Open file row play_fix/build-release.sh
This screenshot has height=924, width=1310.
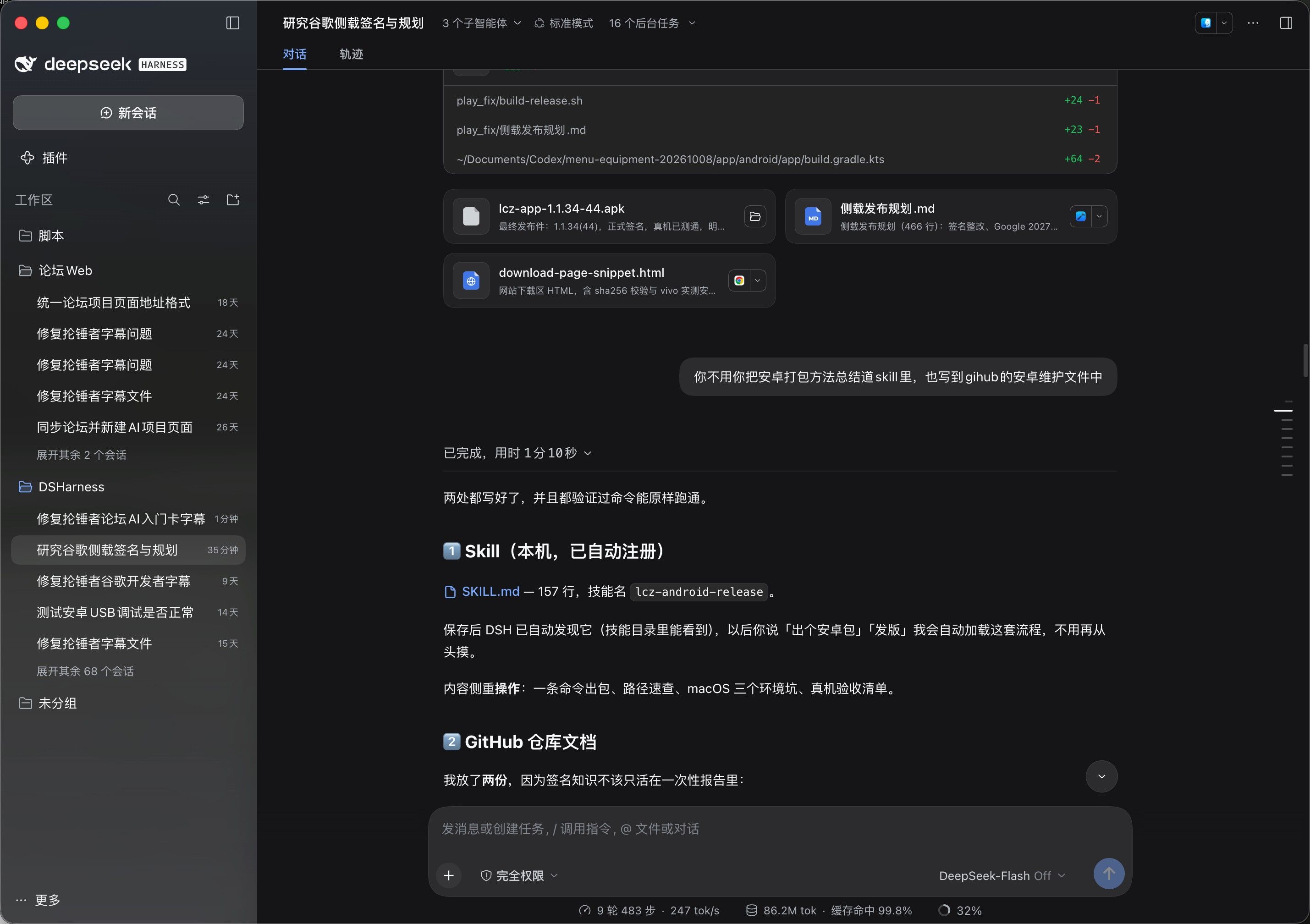[779, 100]
